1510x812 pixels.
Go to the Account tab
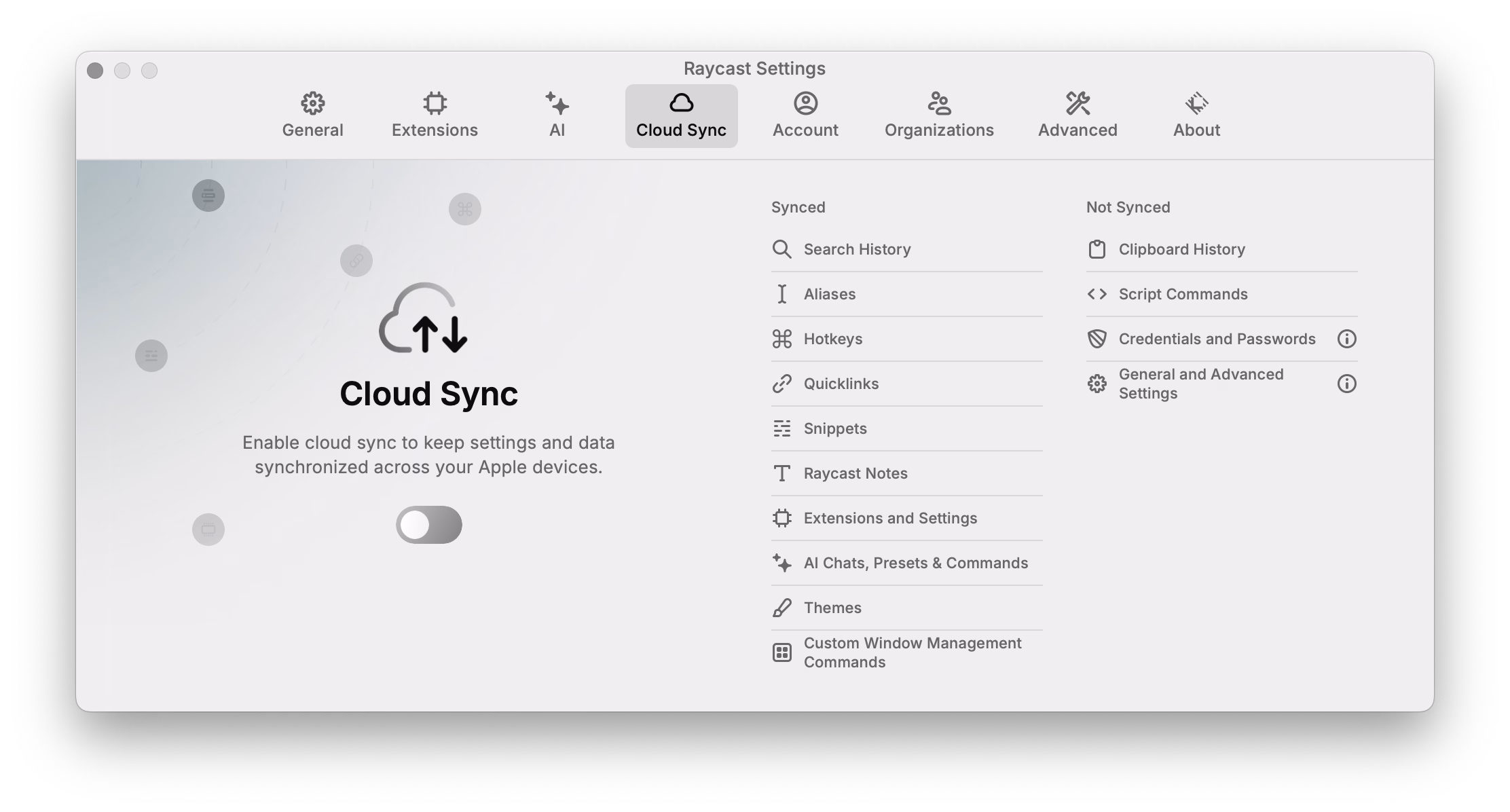coord(805,115)
